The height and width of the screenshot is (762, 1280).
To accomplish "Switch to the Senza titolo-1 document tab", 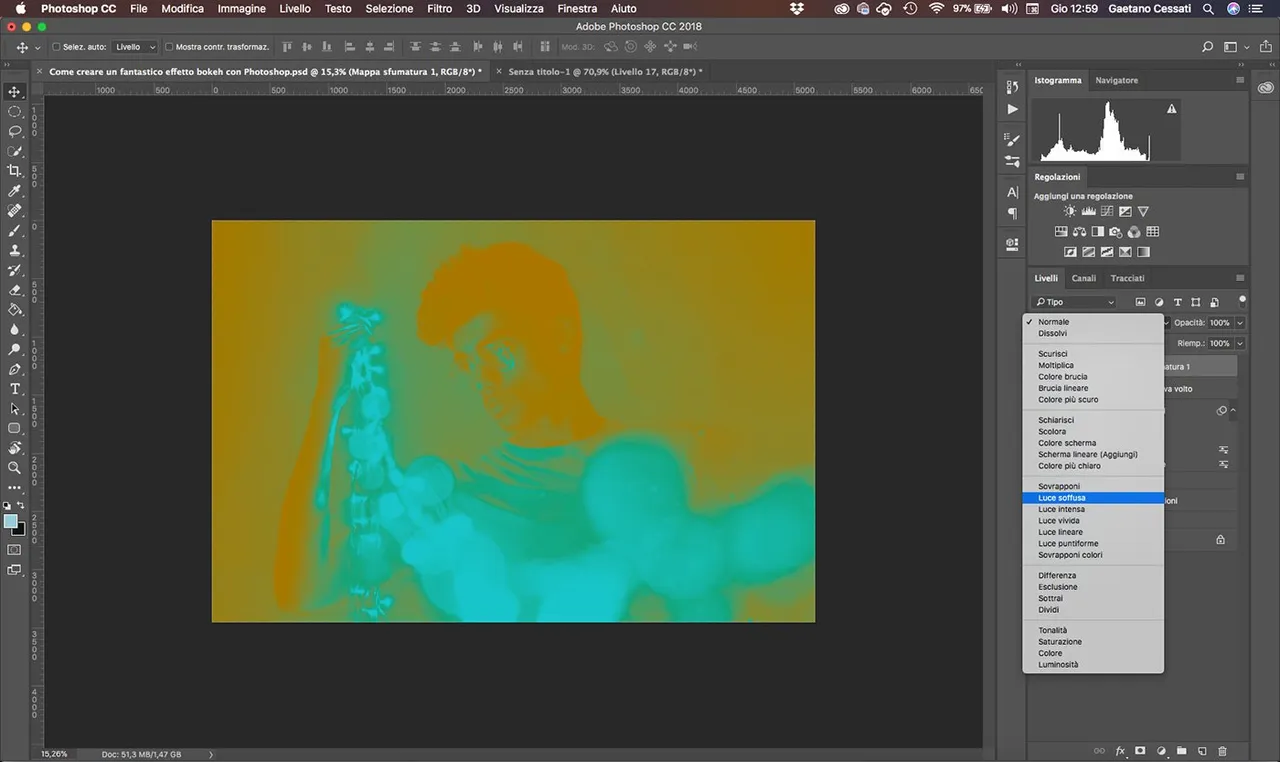I will pyautogui.click(x=603, y=72).
